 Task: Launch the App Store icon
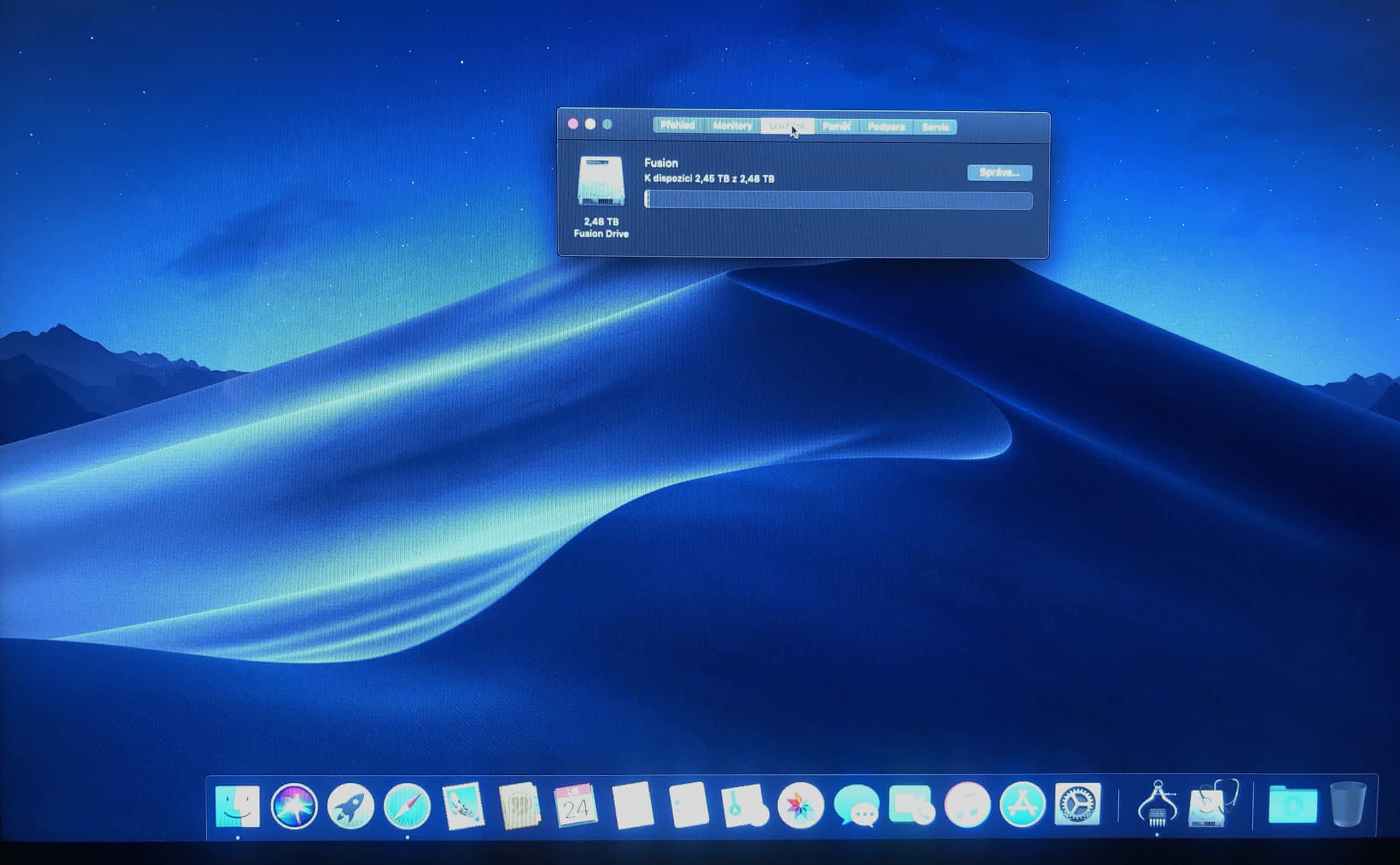pos(1022,805)
